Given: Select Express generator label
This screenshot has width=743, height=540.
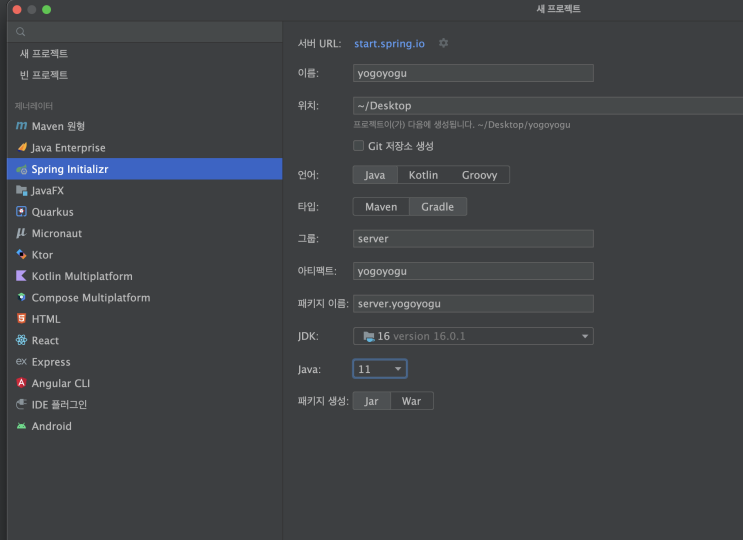Looking at the screenshot, I should 51,362.
